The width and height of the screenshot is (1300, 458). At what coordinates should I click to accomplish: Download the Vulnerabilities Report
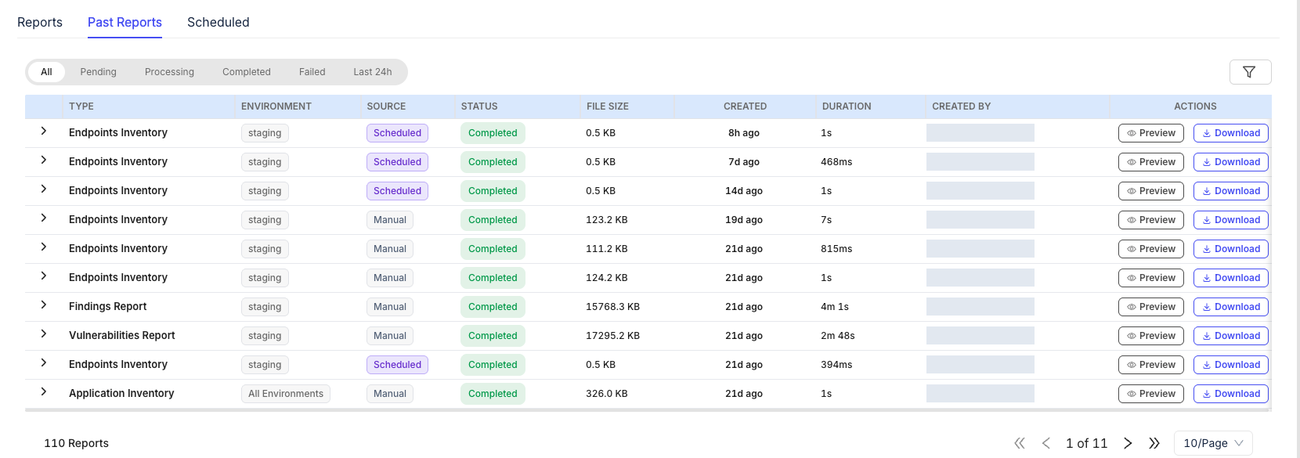coord(1231,336)
